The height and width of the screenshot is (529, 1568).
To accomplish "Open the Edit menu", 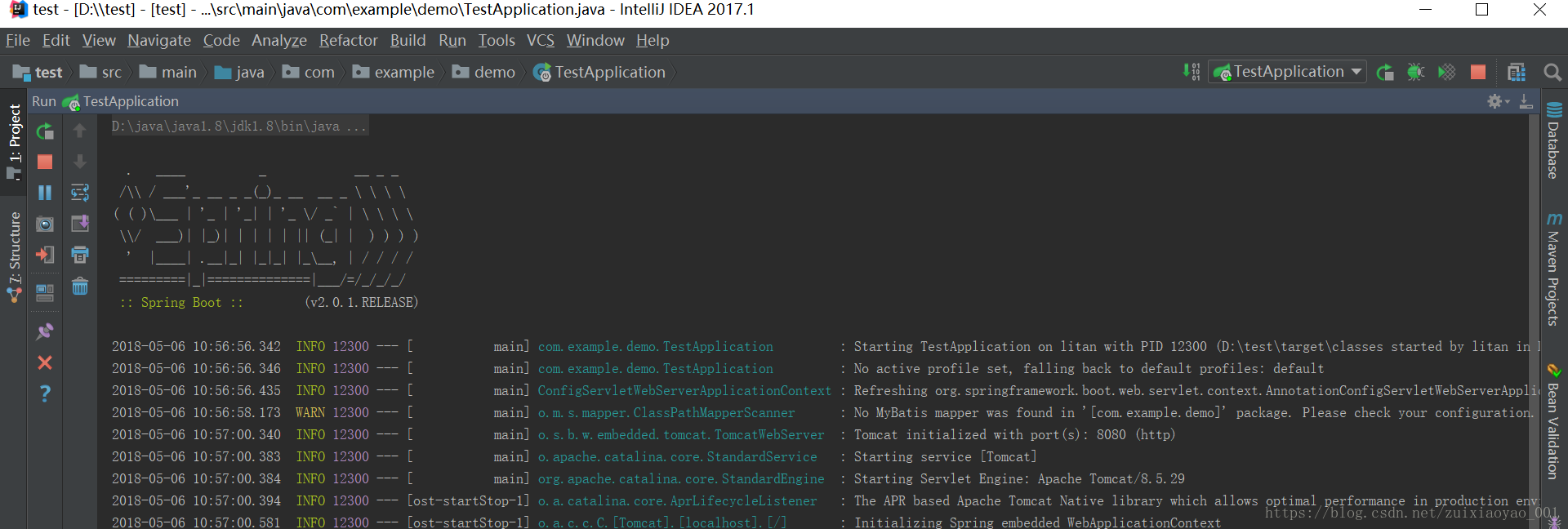I will [56, 40].
